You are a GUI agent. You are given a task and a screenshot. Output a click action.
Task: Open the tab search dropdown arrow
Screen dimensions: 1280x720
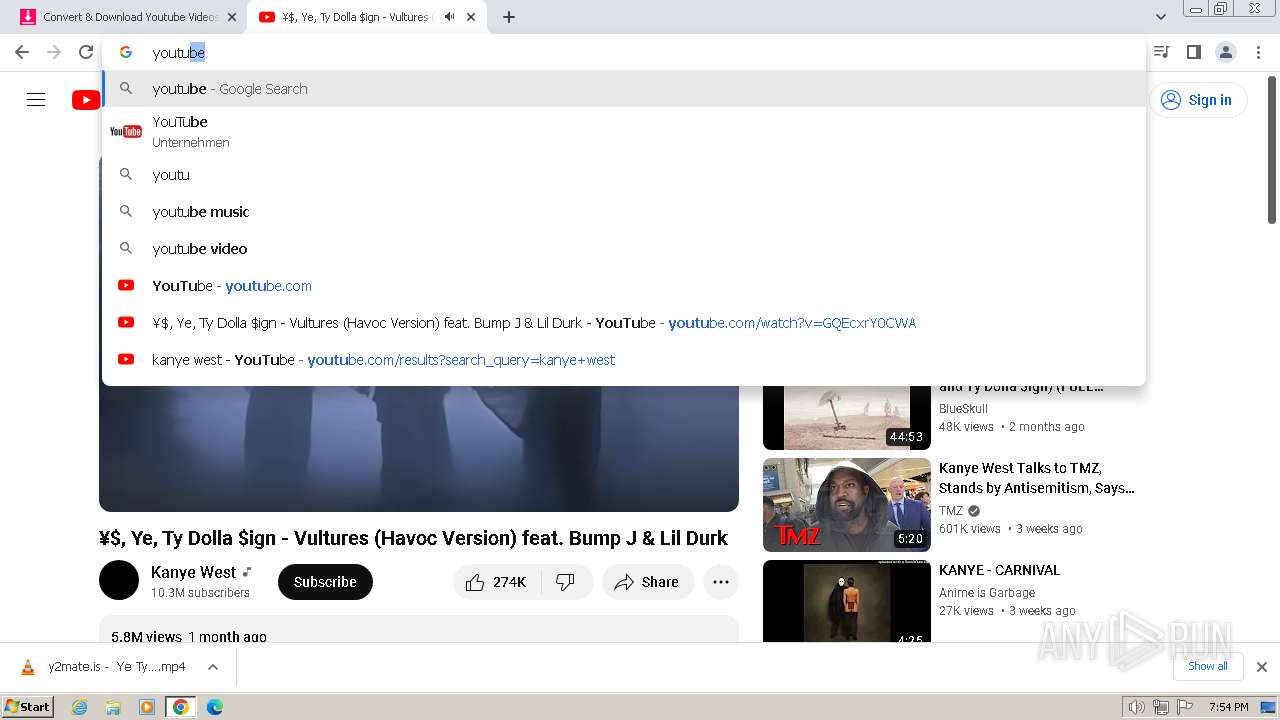[x=1161, y=17]
